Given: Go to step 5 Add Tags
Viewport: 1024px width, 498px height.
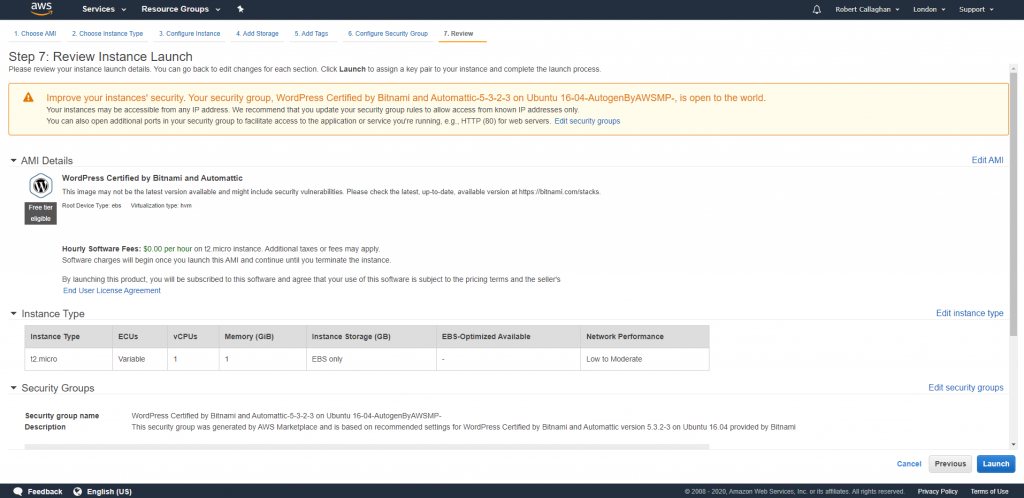Looking at the screenshot, I should point(311,33).
